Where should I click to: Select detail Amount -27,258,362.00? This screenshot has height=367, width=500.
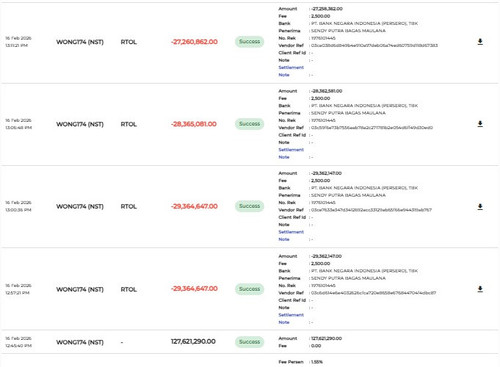tap(327, 9)
